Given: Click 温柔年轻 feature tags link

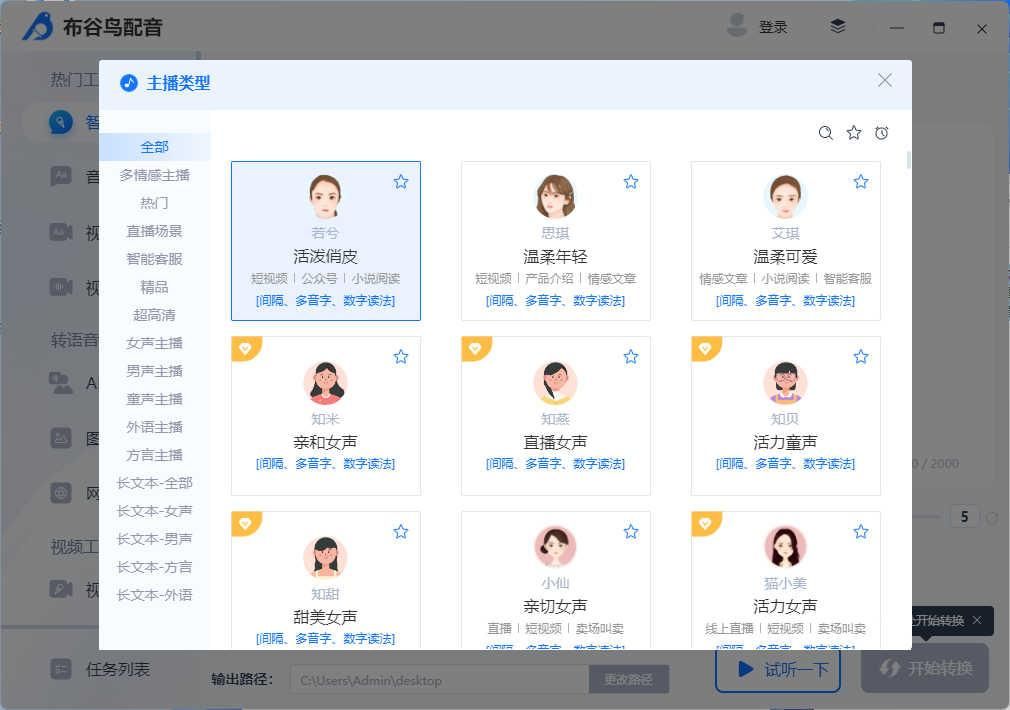Looking at the screenshot, I should coord(555,301).
